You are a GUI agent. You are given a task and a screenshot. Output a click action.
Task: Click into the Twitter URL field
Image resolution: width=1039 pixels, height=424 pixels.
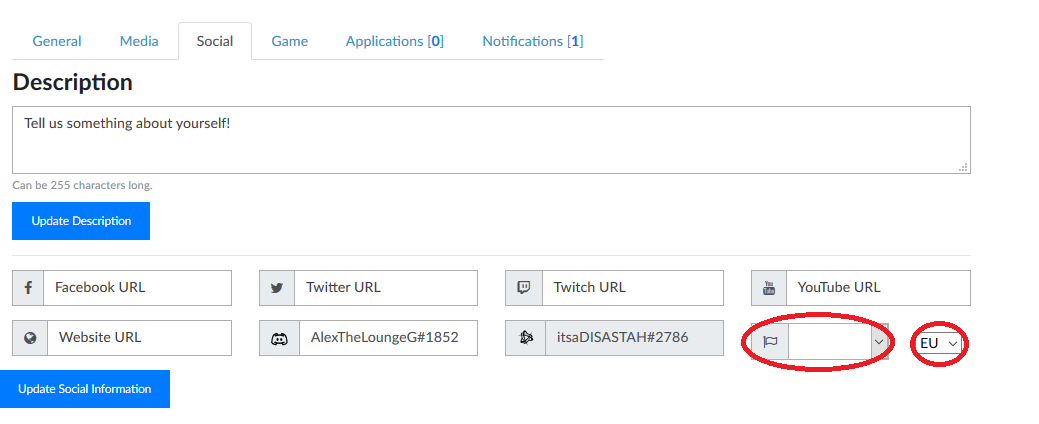pos(386,288)
